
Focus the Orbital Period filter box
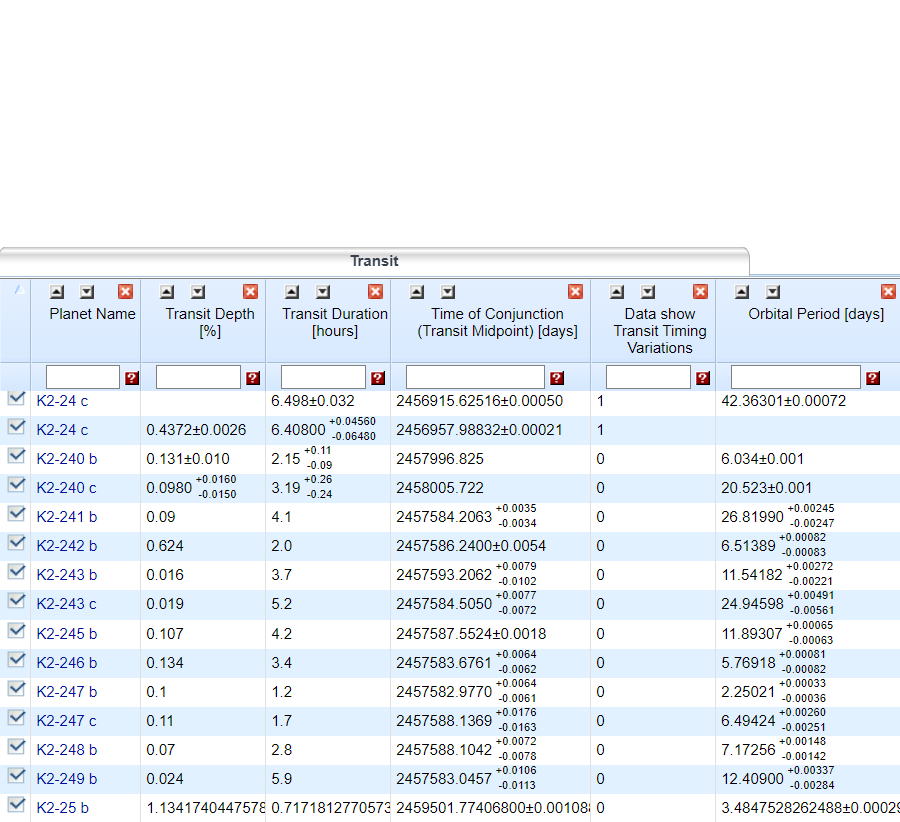(795, 377)
